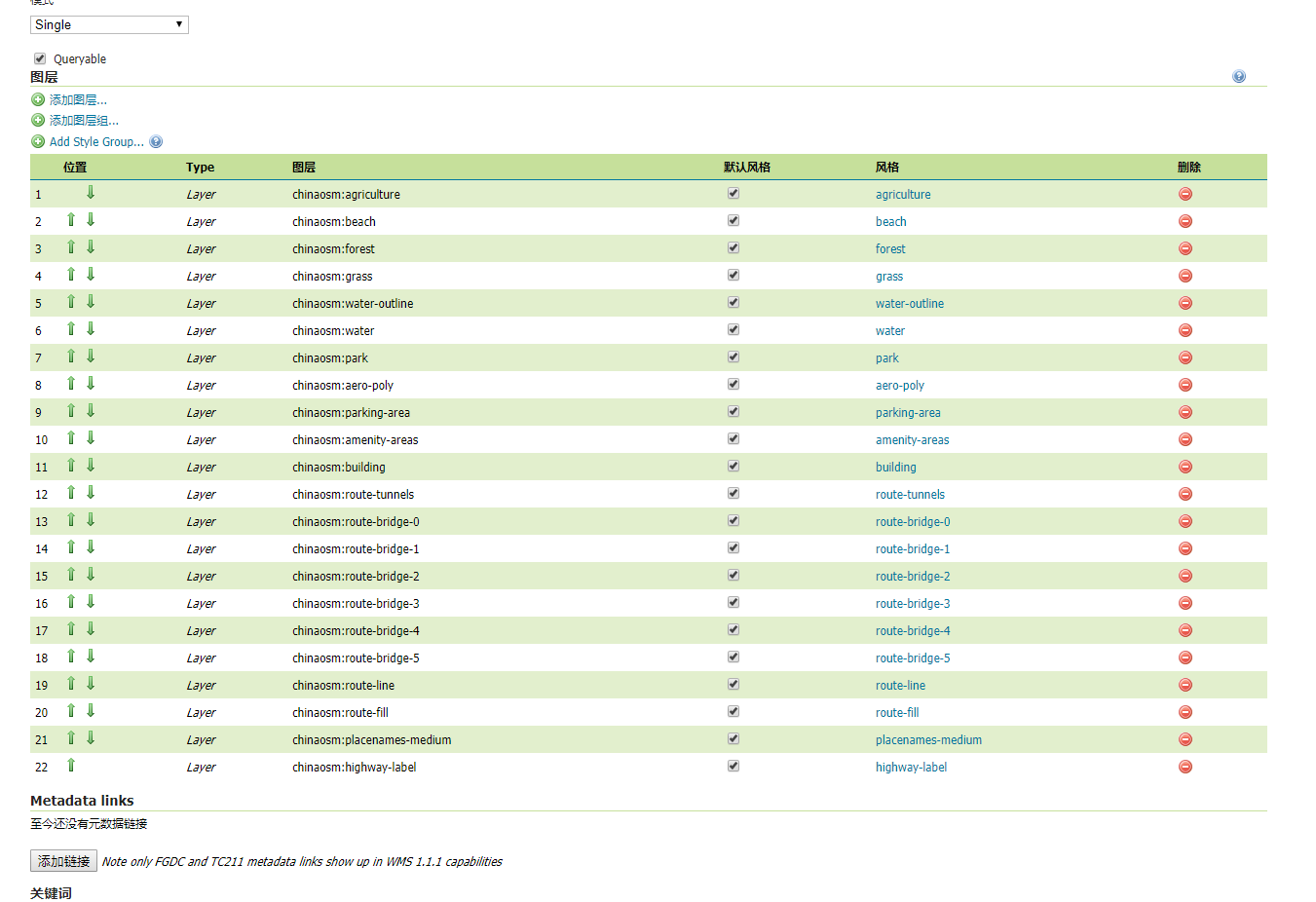The width and height of the screenshot is (1316, 902).
Task: Move chinaosm:placenames-medium layer down
Action: (x=91, y=738)
